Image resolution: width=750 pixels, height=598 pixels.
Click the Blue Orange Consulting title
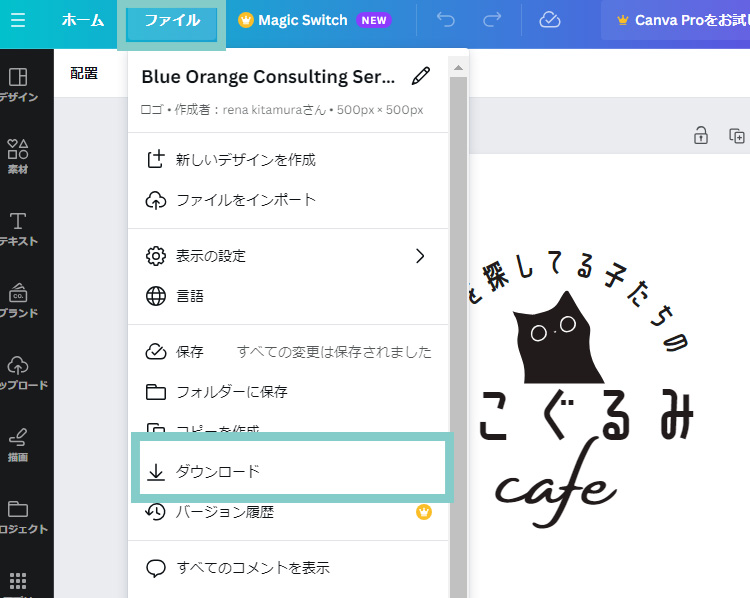268,77
